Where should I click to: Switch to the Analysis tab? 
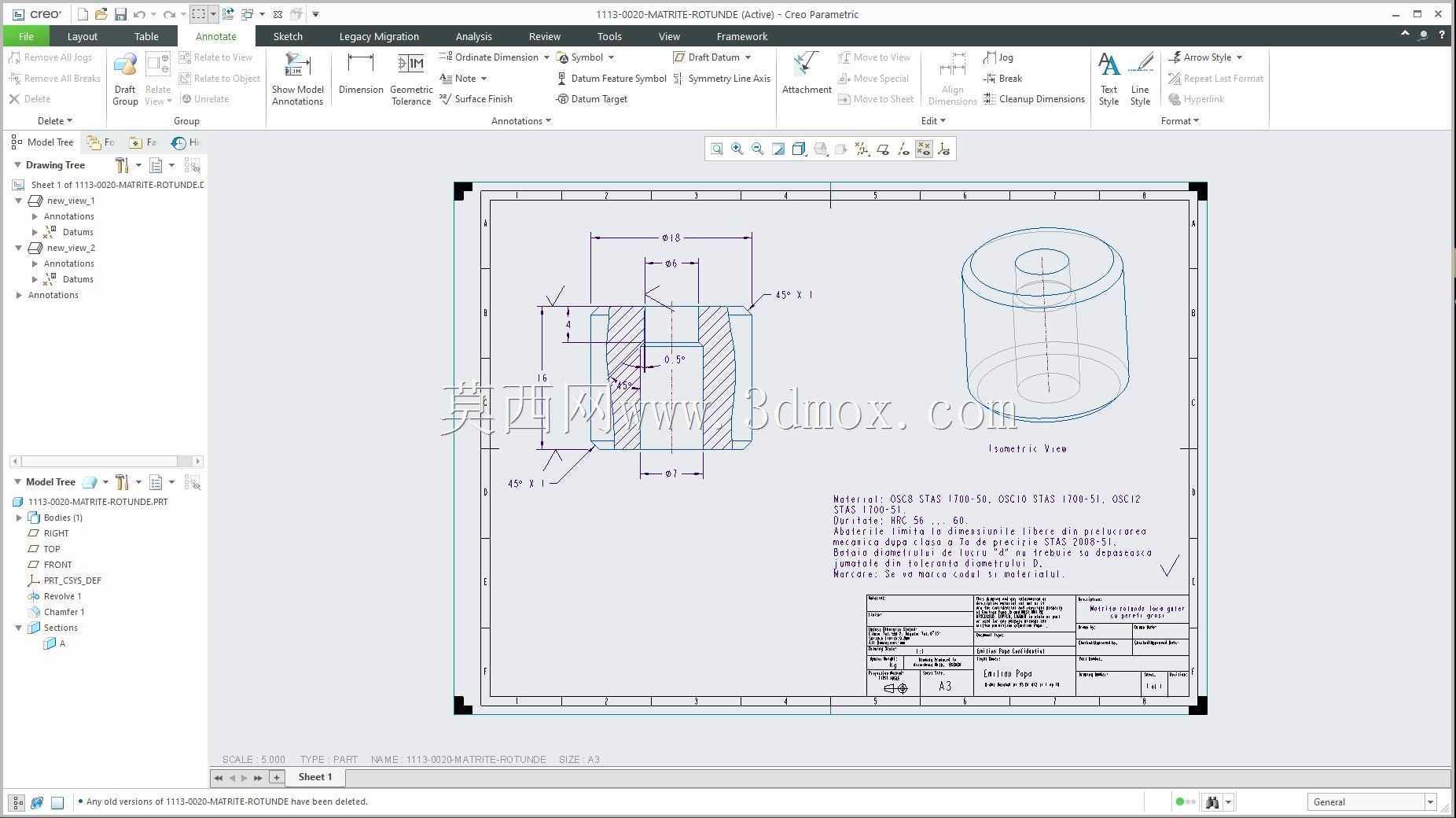(473, 36)
